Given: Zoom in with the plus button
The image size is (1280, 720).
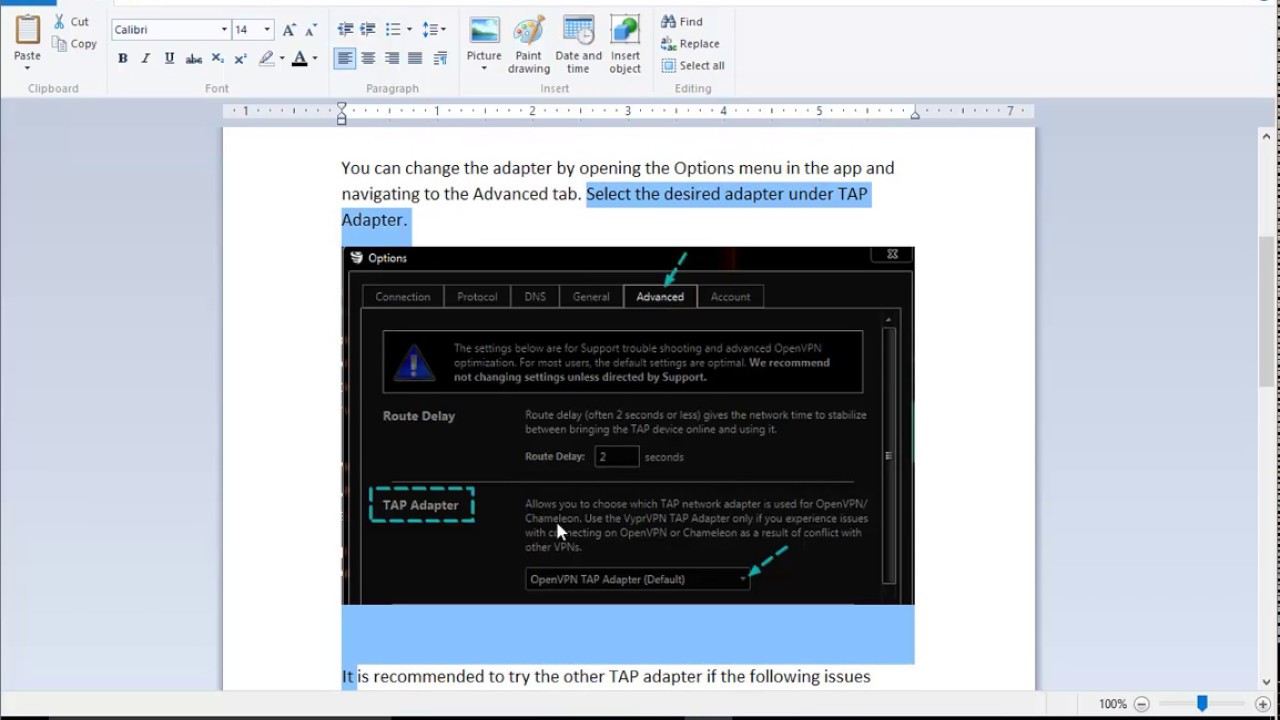Looking at the screenshot, I should [x=1263, y=704].
